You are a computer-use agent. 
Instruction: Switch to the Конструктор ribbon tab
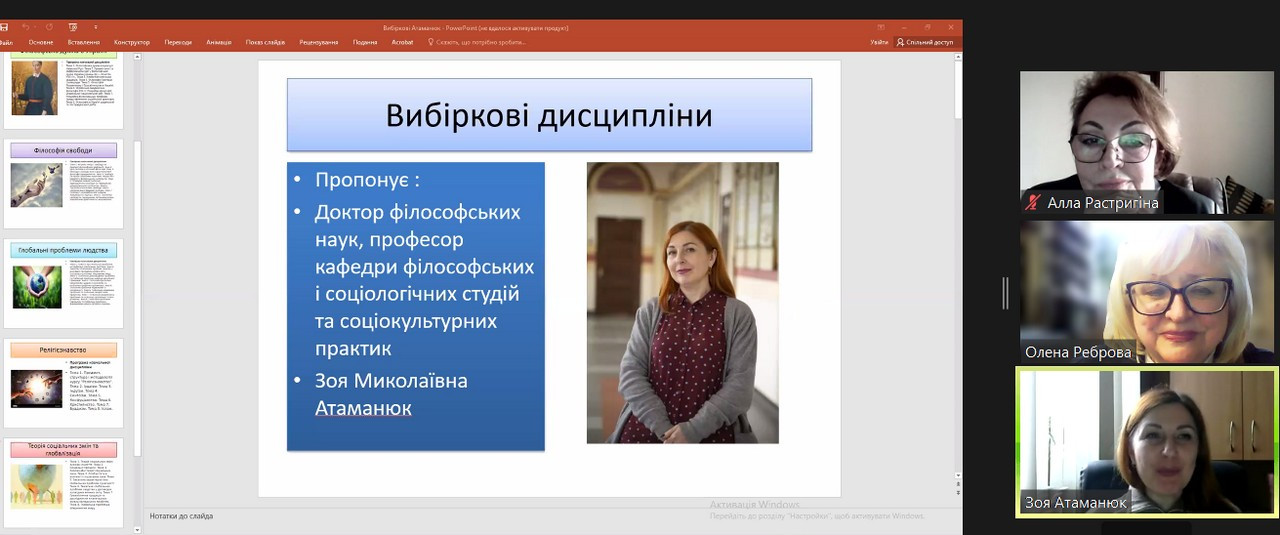[131, 42]
